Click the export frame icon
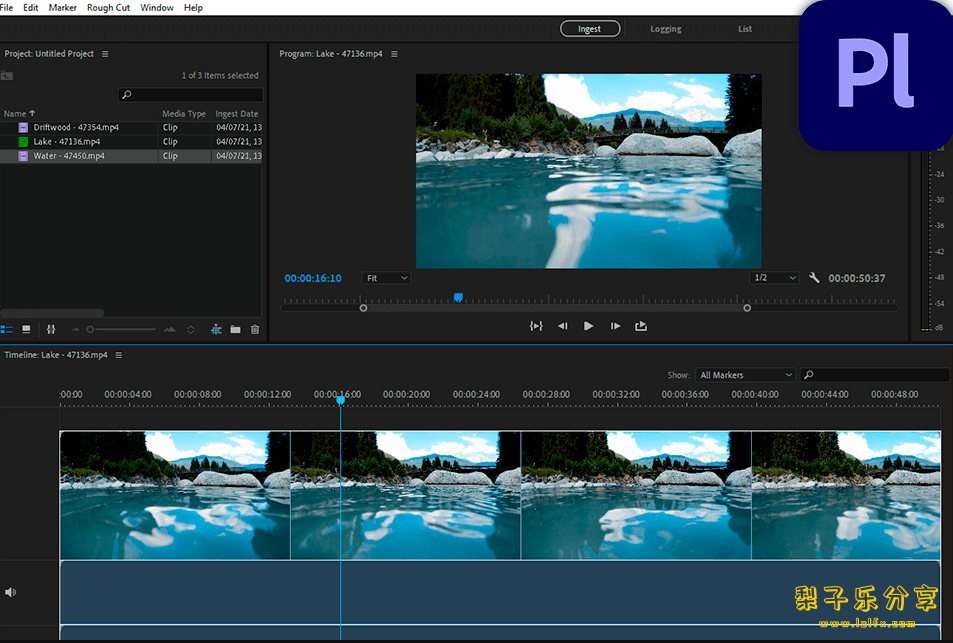The image size is (953, 643). [641, 326]
